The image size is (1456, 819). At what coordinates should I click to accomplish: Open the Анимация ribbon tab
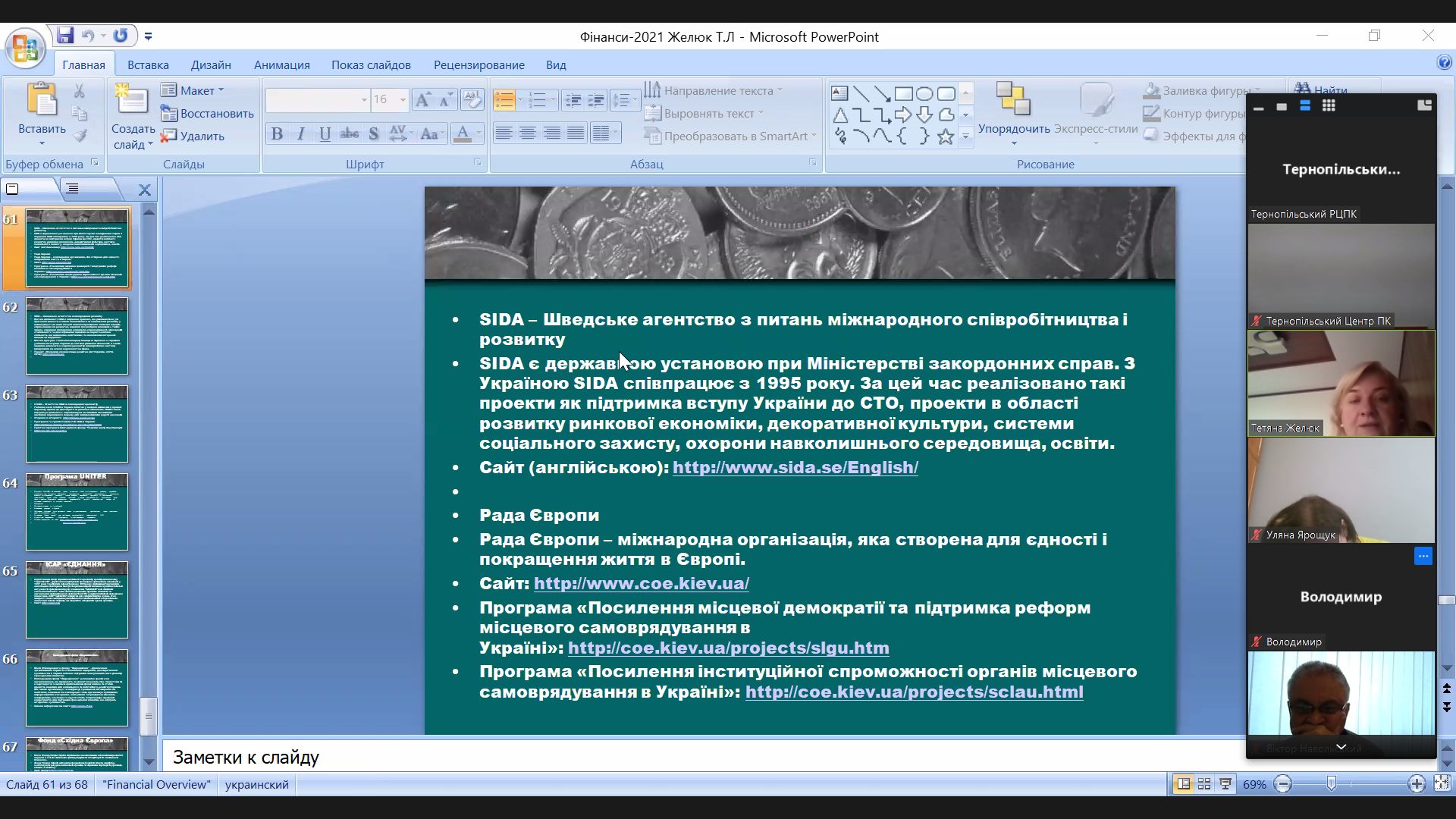(x=281, y=64)
